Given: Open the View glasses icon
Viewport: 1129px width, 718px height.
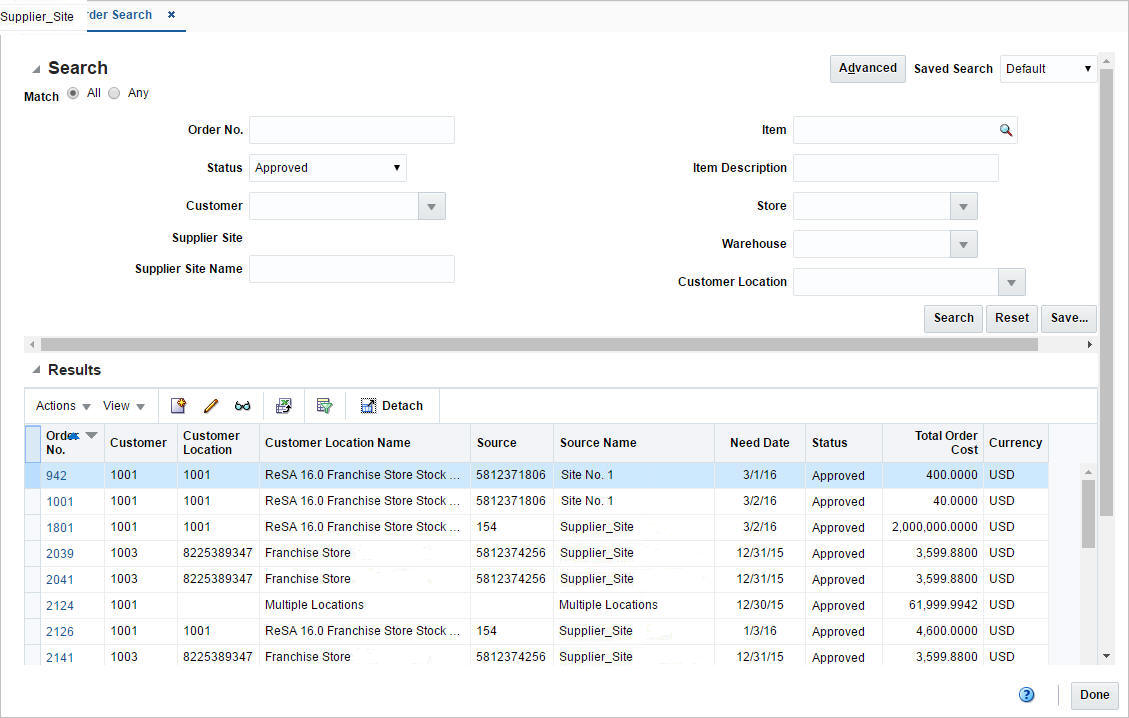Looking at the screenshot, I should click(242, 405).
